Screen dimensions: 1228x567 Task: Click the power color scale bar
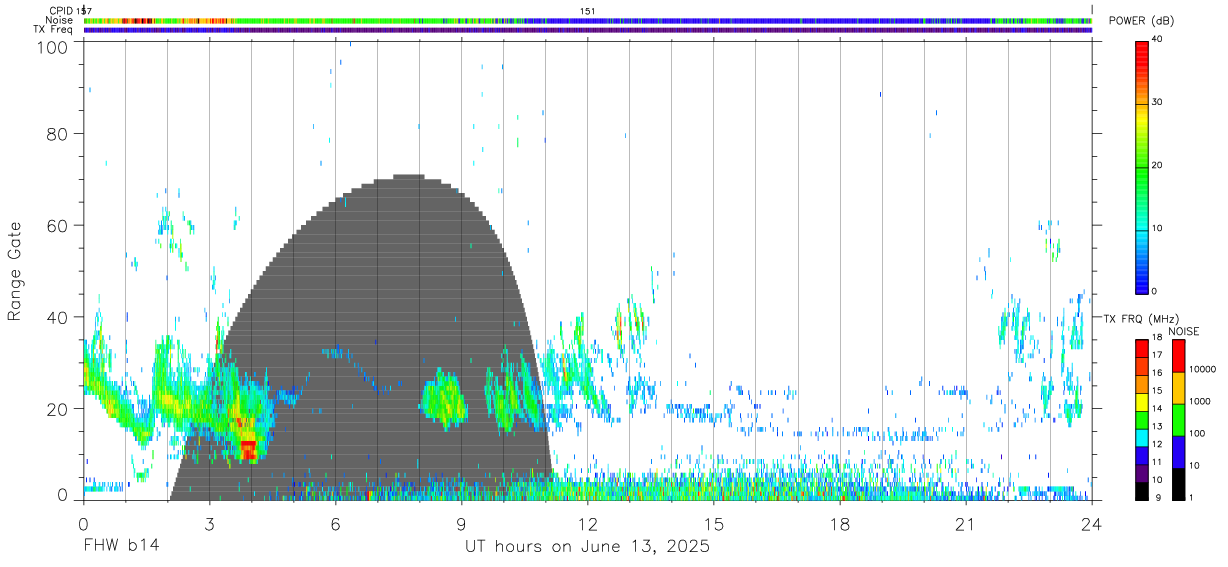(1141, 166)
